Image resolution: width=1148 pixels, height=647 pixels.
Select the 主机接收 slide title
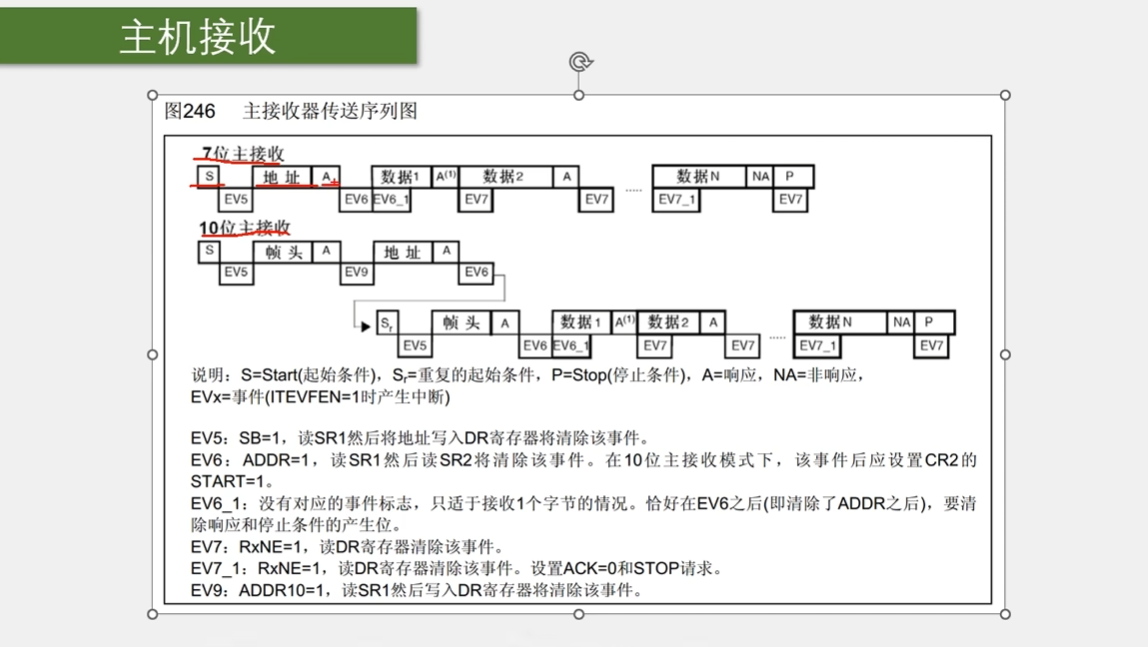[197, 37]
